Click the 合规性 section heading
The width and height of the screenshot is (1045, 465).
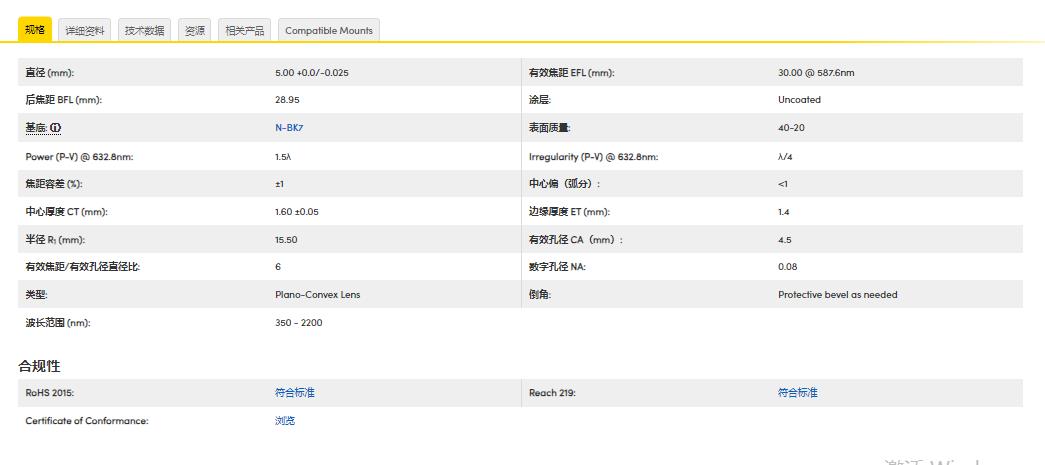(x=40, y=366)
